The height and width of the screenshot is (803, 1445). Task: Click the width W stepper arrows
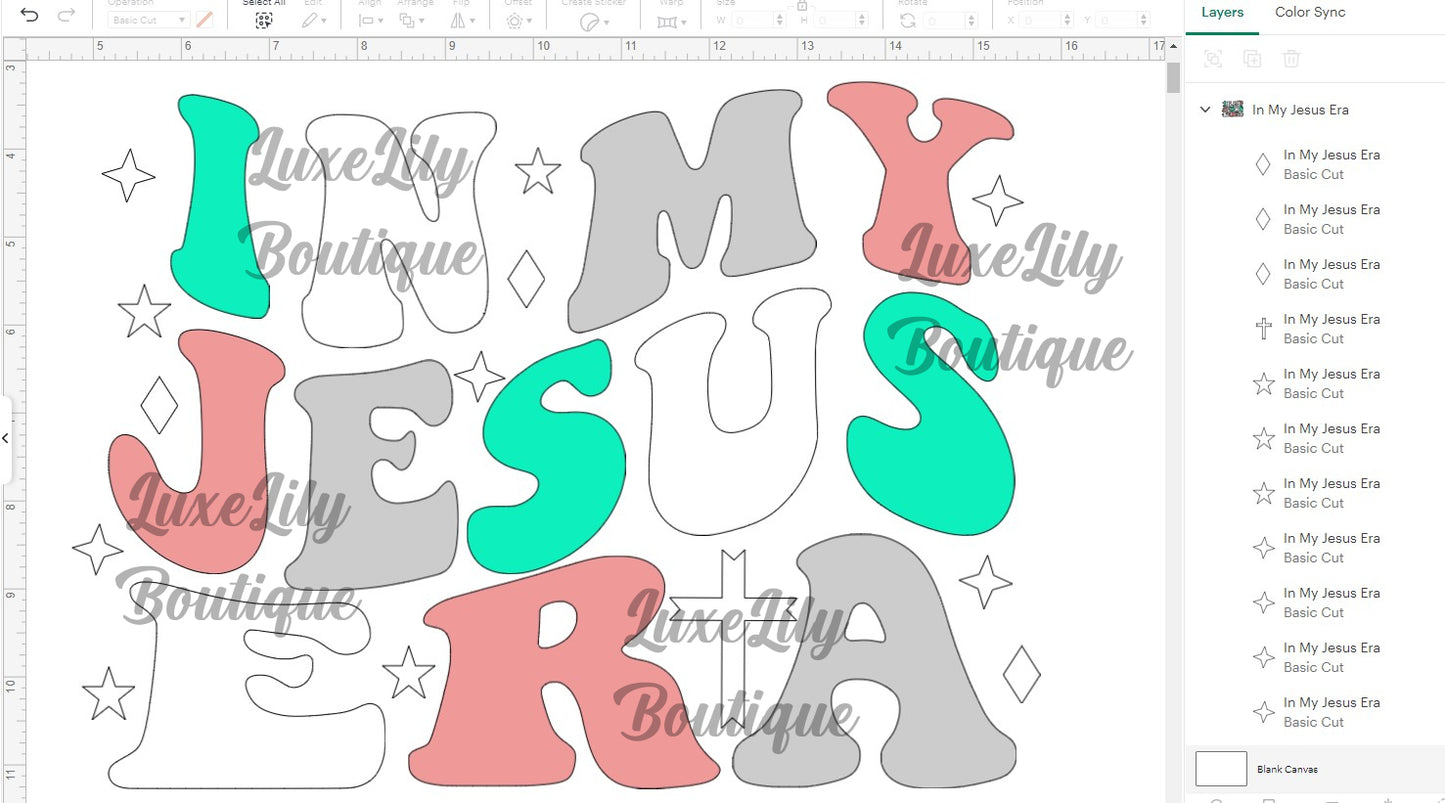coord(780,20)
